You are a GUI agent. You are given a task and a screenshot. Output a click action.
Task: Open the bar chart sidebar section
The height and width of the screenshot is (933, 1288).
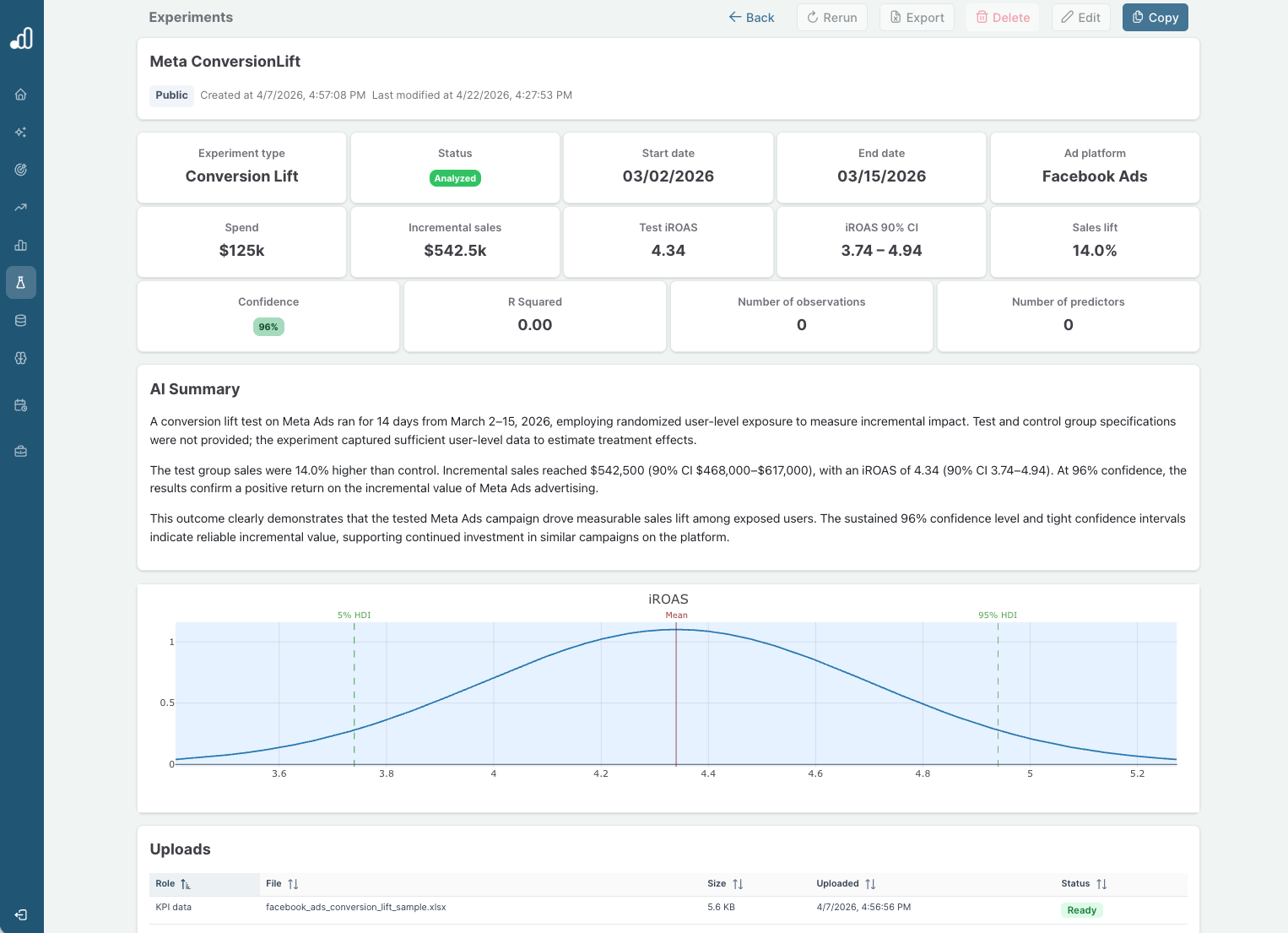coord(21,245)
